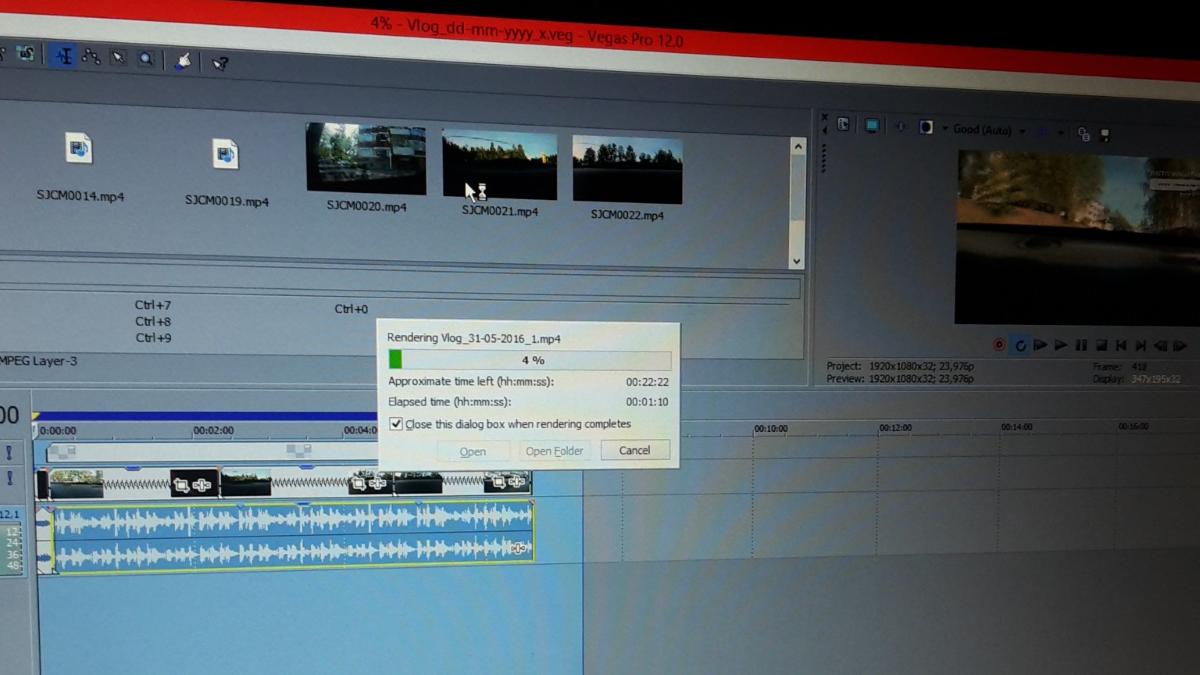
Task: Click the What's This help icon
Action: tap(220, 63)
